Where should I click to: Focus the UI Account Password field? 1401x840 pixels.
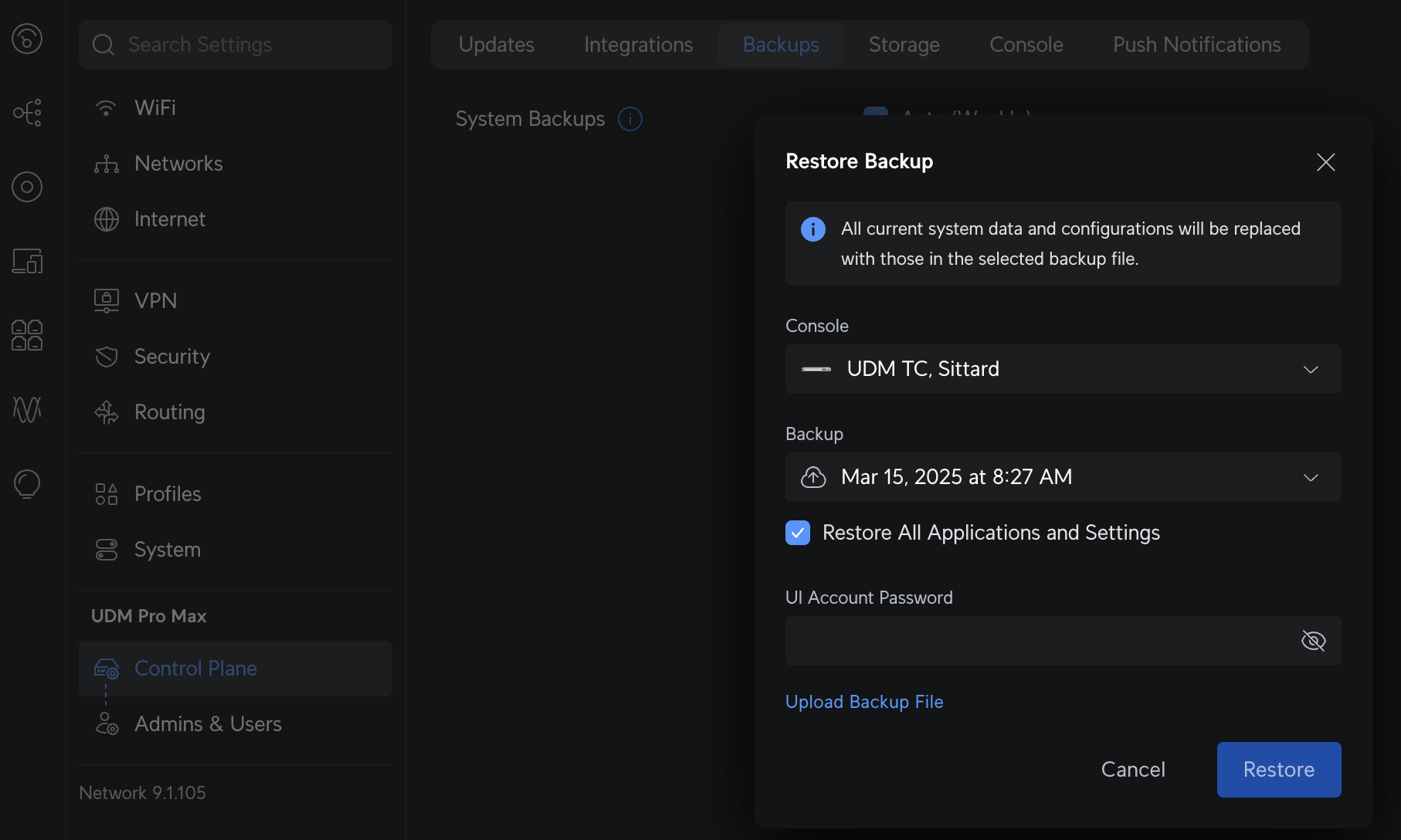1063,641
